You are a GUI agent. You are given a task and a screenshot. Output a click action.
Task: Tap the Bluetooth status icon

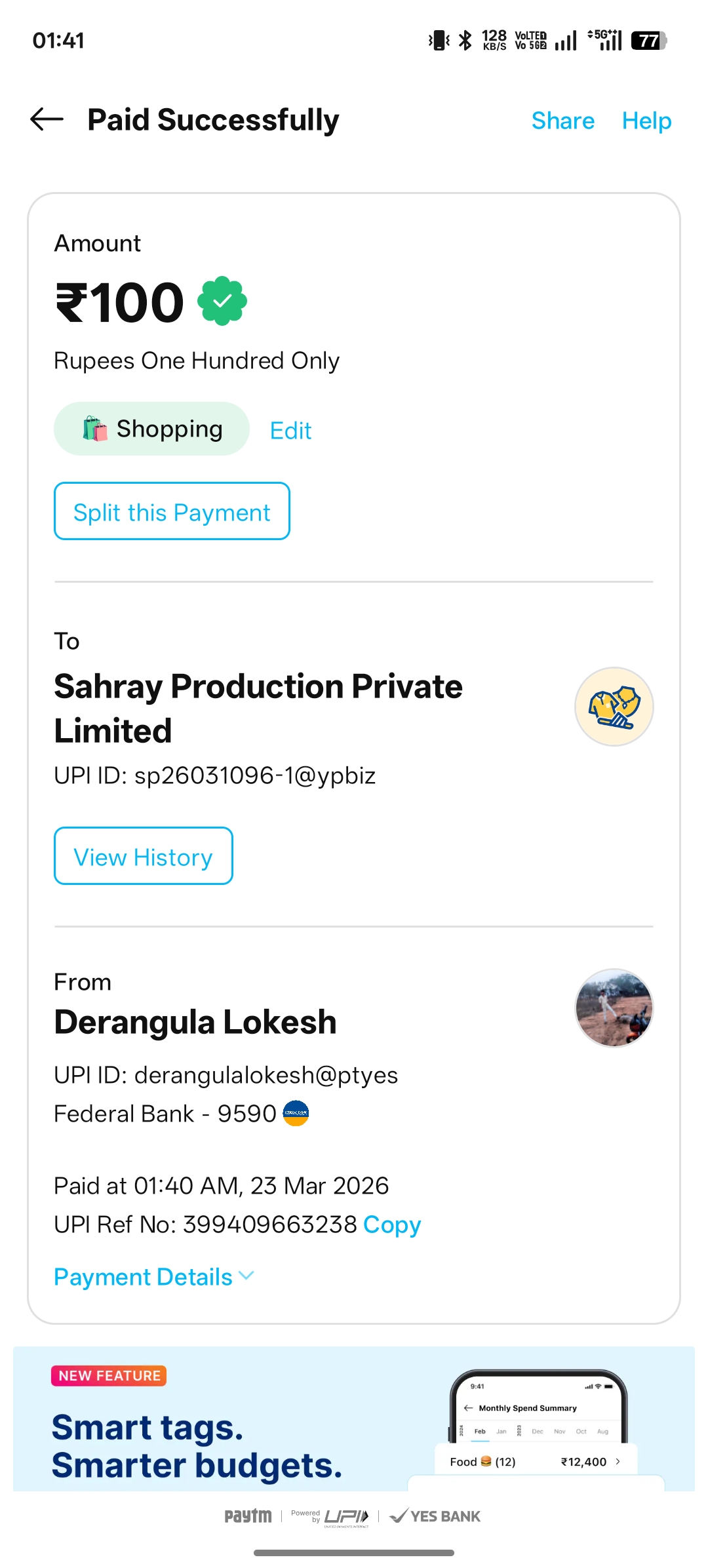pyautogui.click(x=465, y=41)
